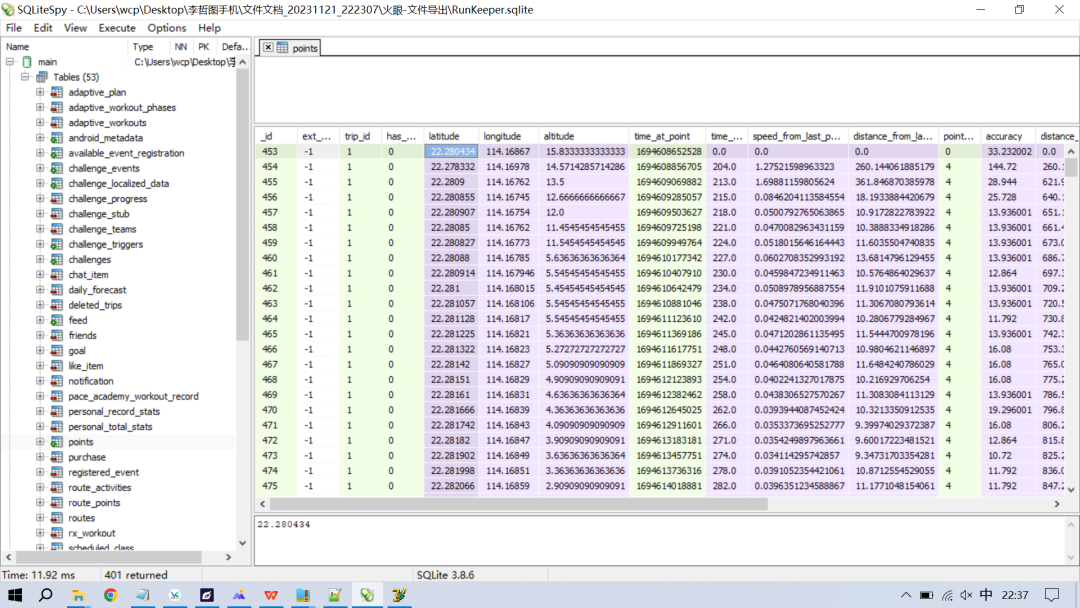Click the trip_id column header
This screenshot has width=1080, height=608.
361,136
